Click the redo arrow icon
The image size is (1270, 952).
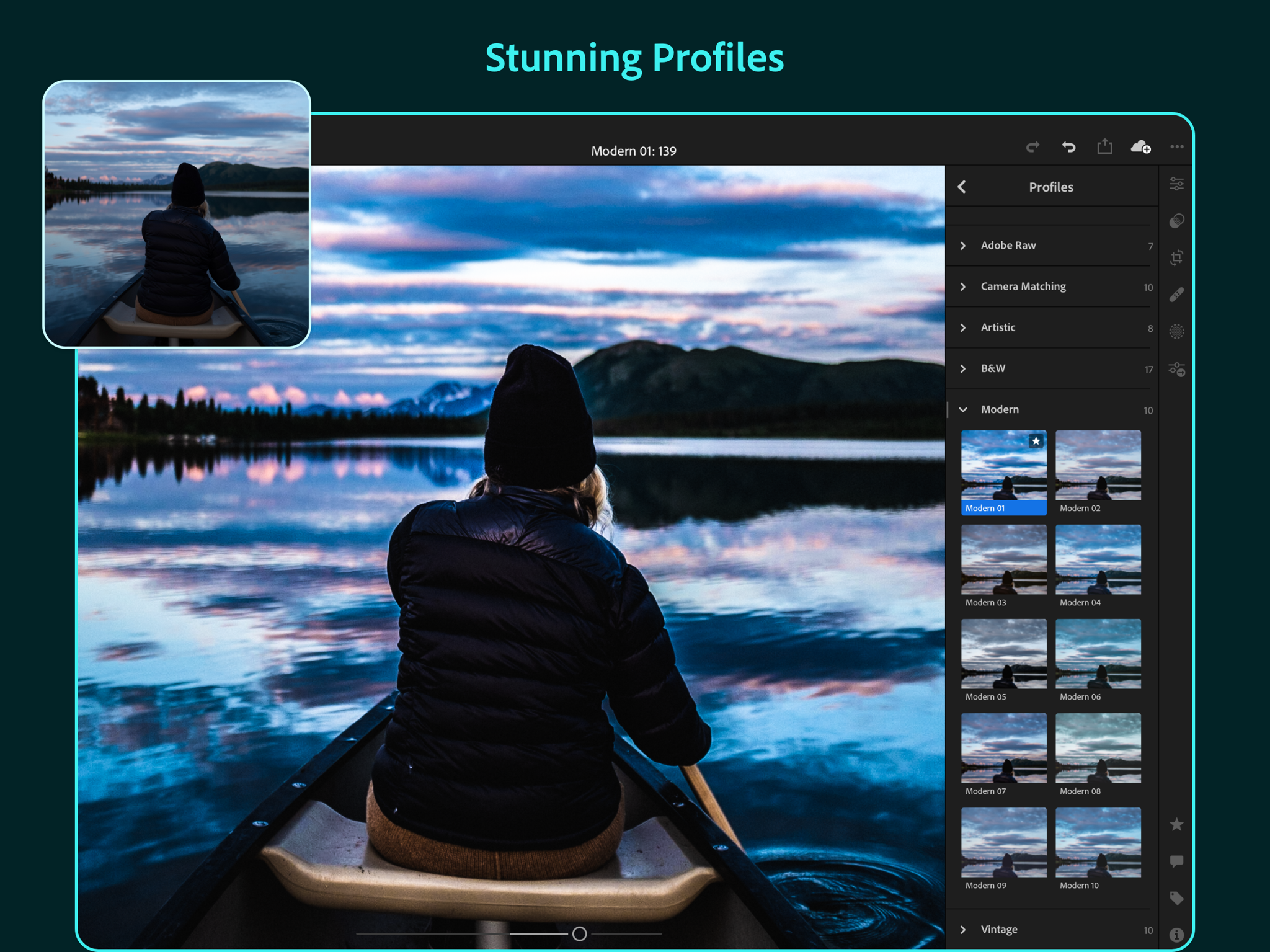pos(1032,147)
